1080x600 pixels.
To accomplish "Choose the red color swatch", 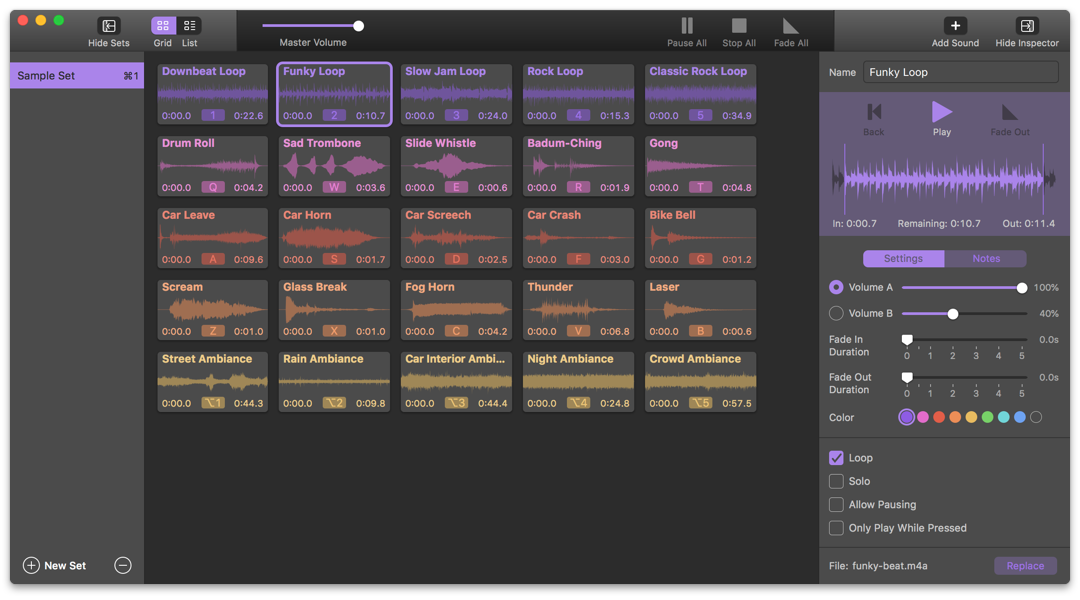I will tap(939, 417).
